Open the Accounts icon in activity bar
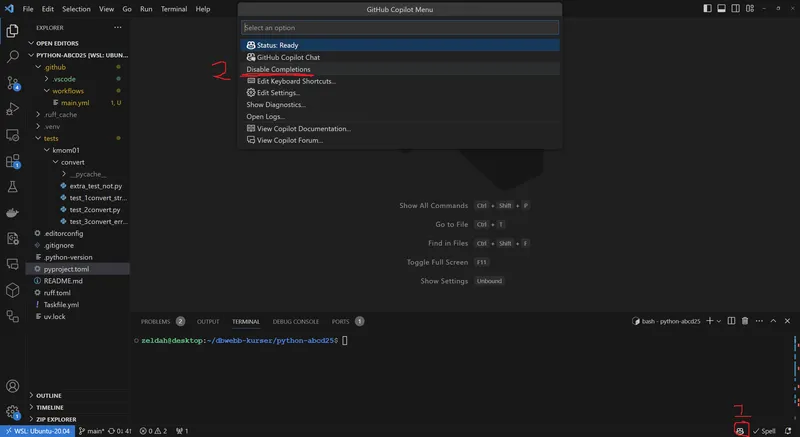Viewport: 800px width, 437px height. (13, 385)
